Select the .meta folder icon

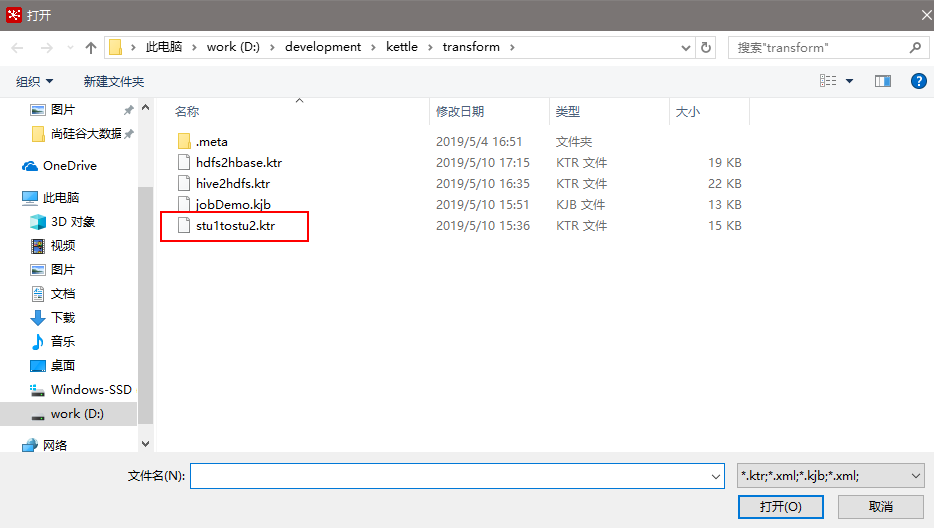(184, 142)
